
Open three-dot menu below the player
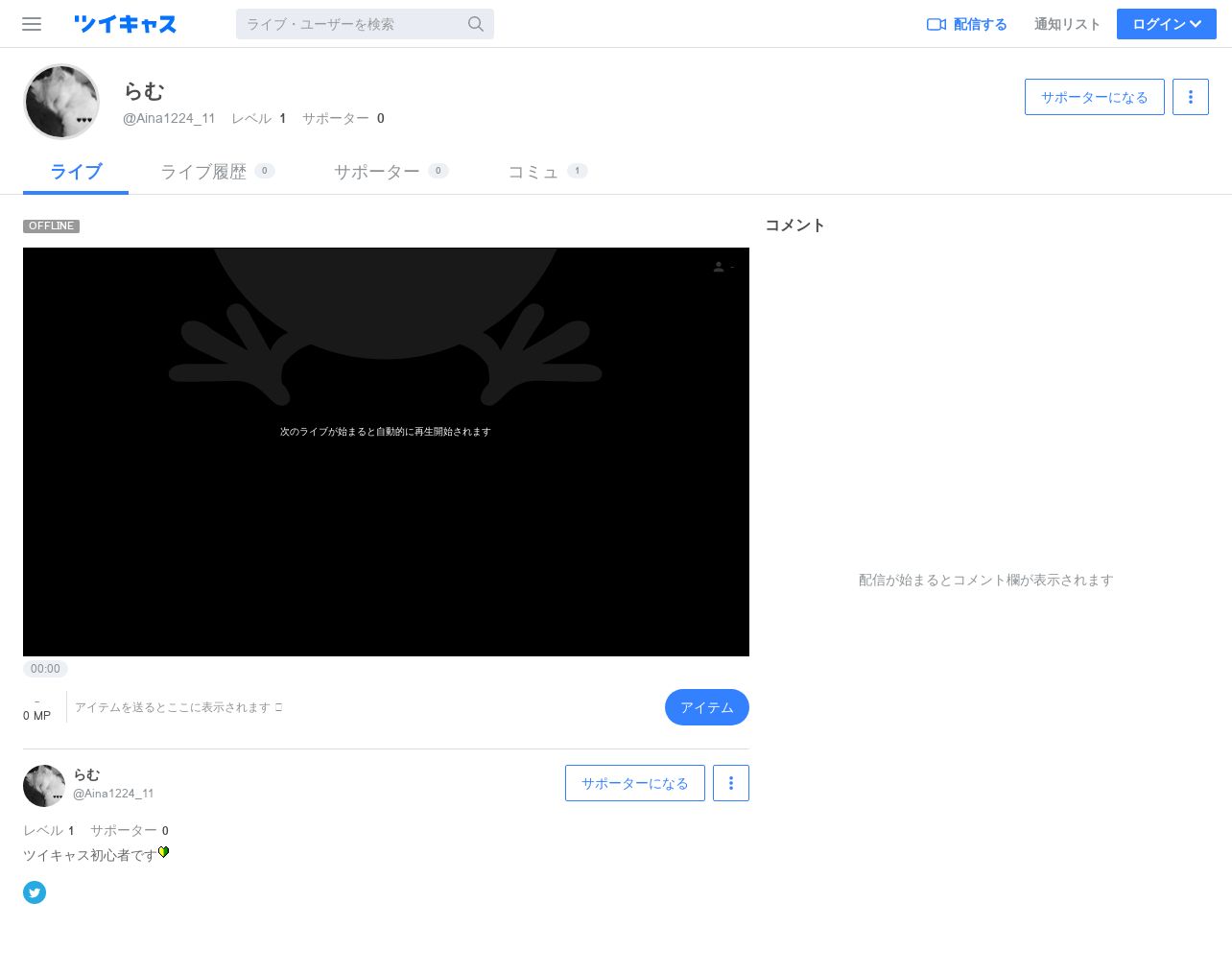731,783
